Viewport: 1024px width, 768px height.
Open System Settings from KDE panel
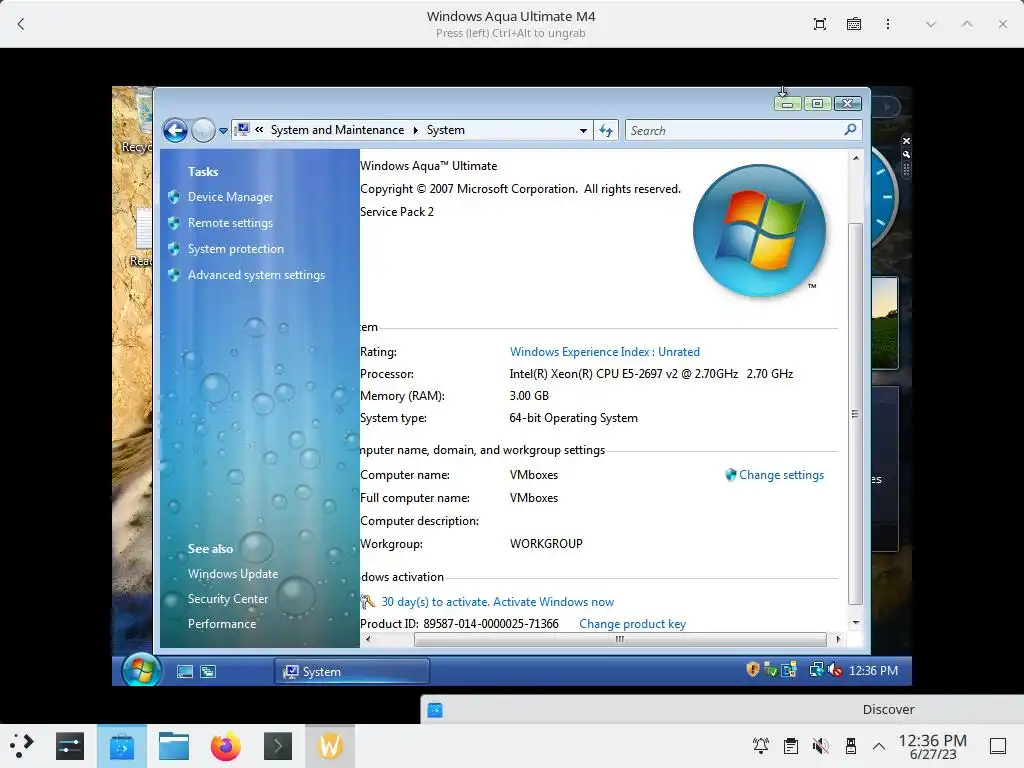point(70,746)
